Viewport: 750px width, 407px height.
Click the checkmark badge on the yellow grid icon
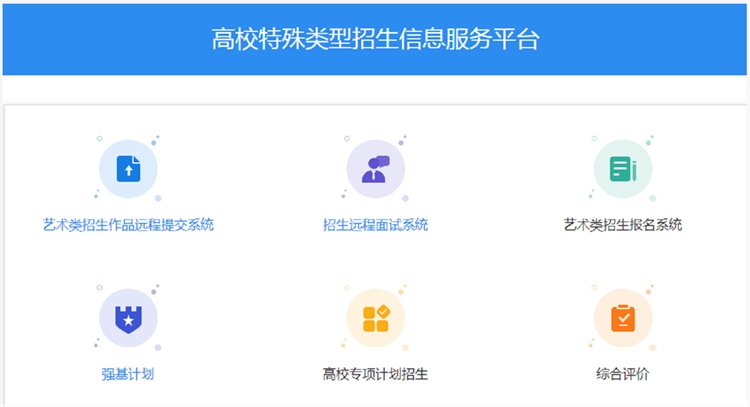point(383,311)
